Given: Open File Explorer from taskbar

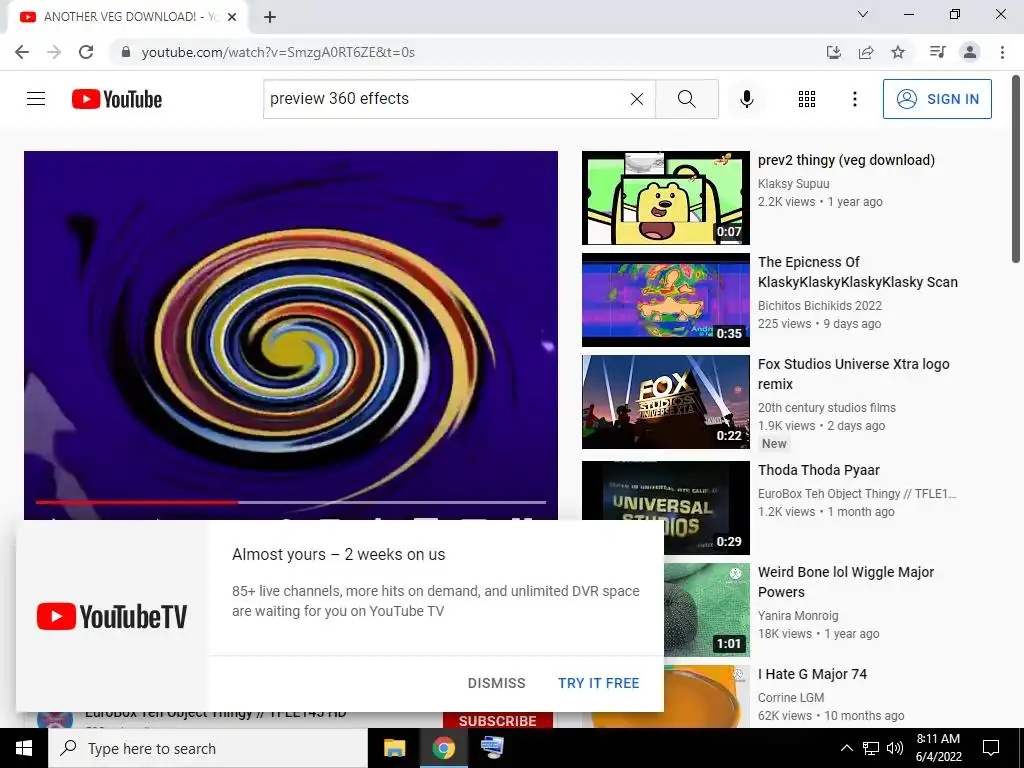Looking at the screenshot, I should (394, 748).
